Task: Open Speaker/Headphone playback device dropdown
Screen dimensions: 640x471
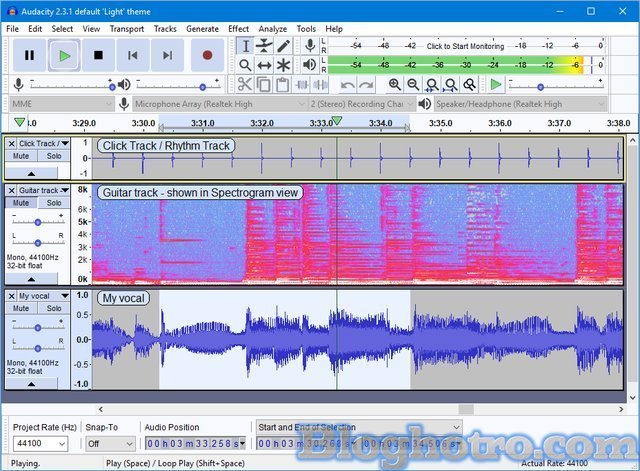Action: [x=520, y=104]
